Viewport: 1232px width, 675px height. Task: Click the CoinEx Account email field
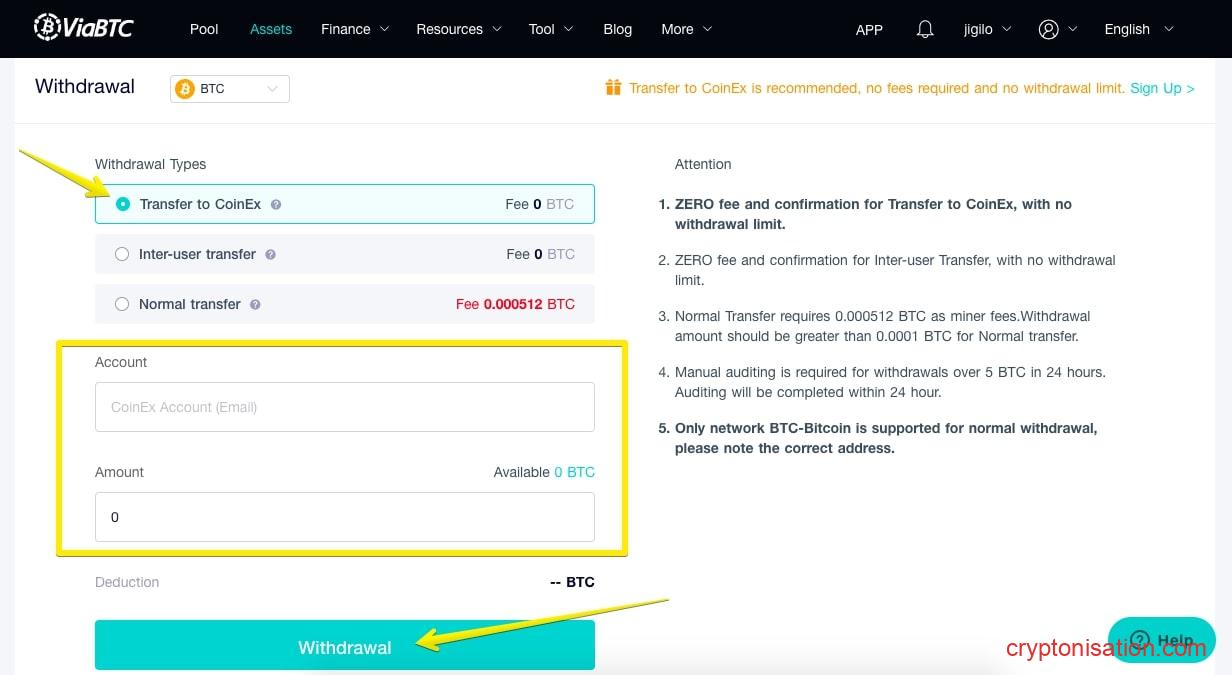344,407
